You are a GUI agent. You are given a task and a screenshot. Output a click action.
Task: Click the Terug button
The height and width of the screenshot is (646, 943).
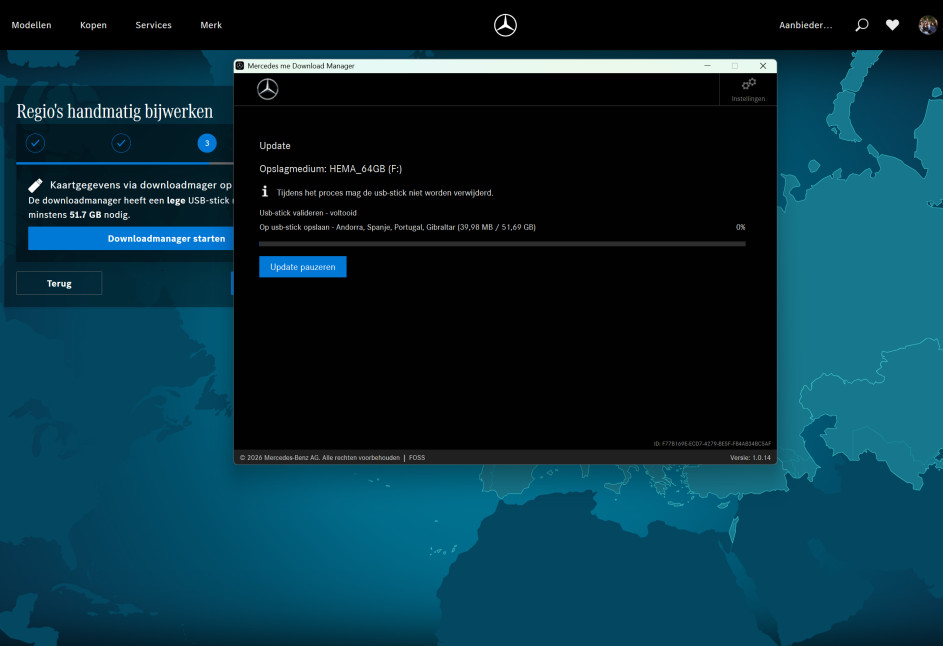click(59, 283)
